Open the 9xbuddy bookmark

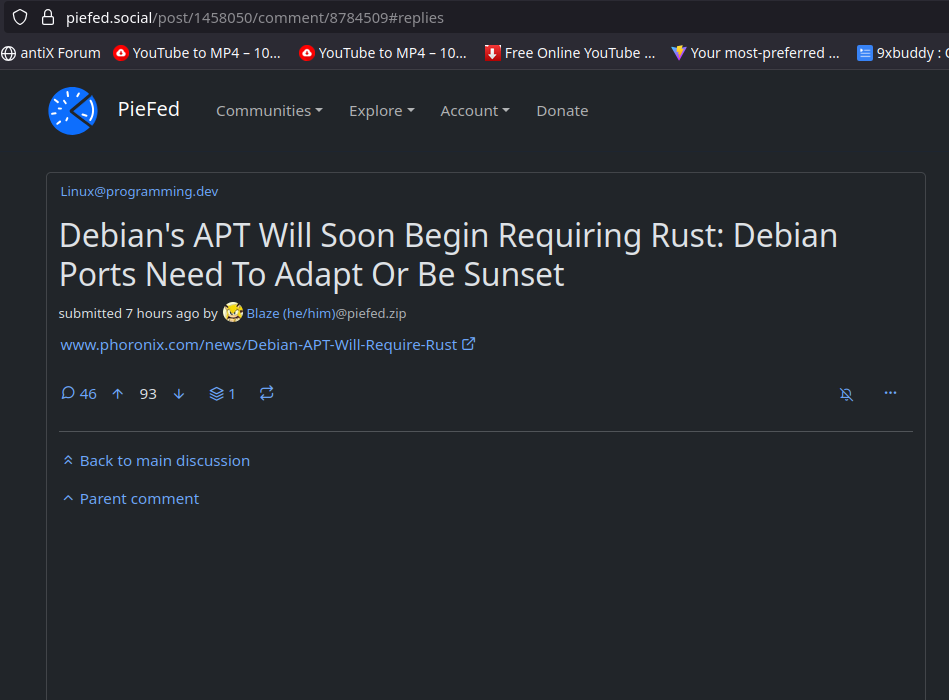tap(900, 53)
